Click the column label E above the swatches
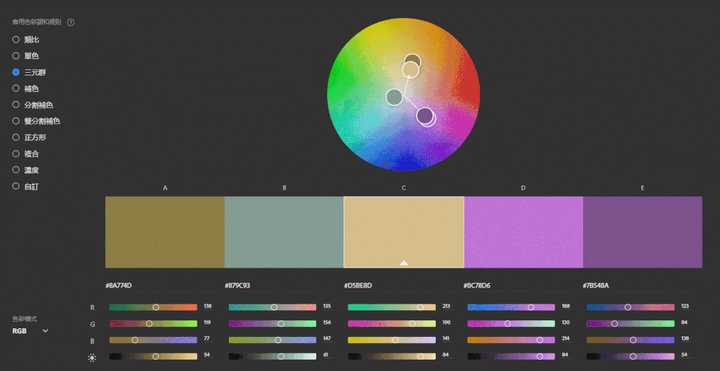The height and width of the screenshot is (371, 720). (x=642, y=188)
